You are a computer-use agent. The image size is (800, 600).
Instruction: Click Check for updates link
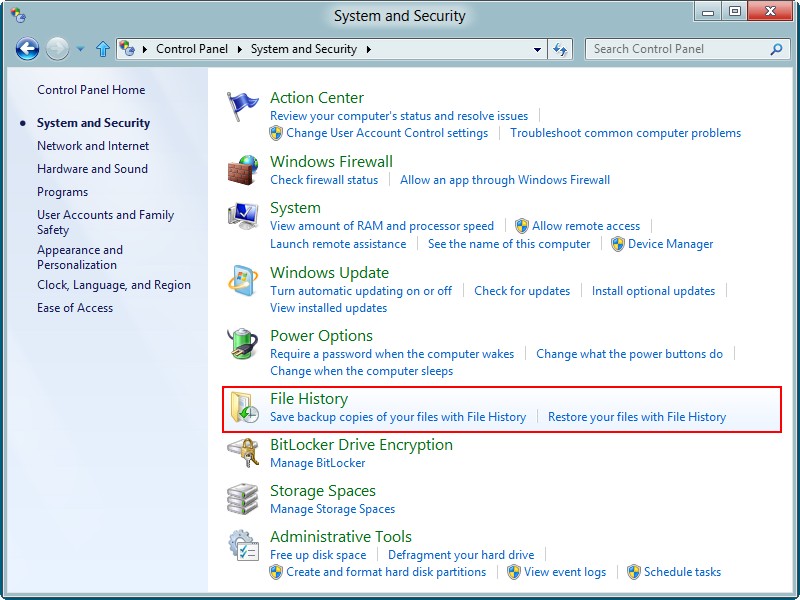pyautogui.click(x=522, y=291)
